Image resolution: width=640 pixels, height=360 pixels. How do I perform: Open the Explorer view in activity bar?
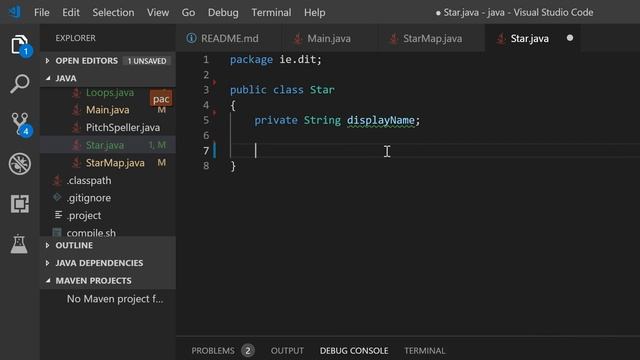(x=20, y=45)
